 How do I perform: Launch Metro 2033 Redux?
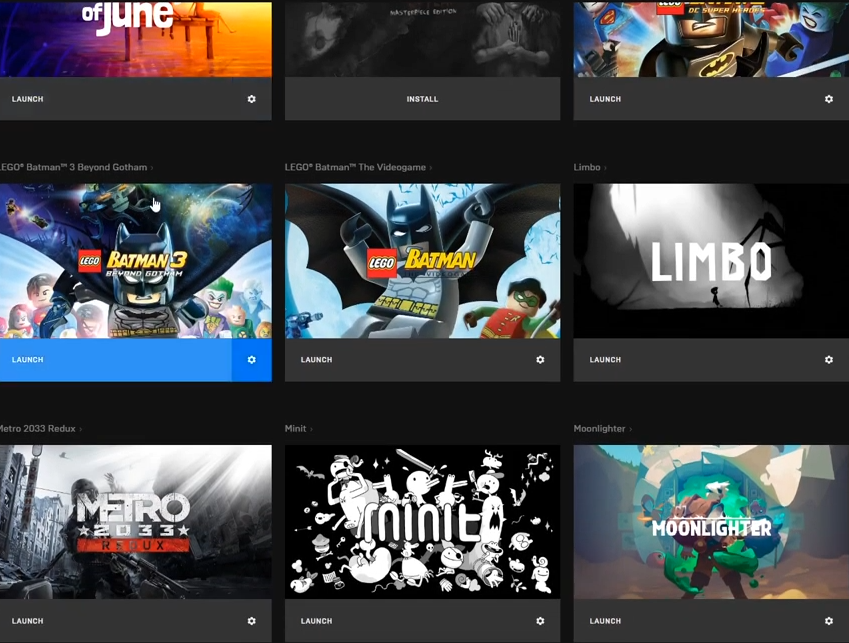point(28,621)
